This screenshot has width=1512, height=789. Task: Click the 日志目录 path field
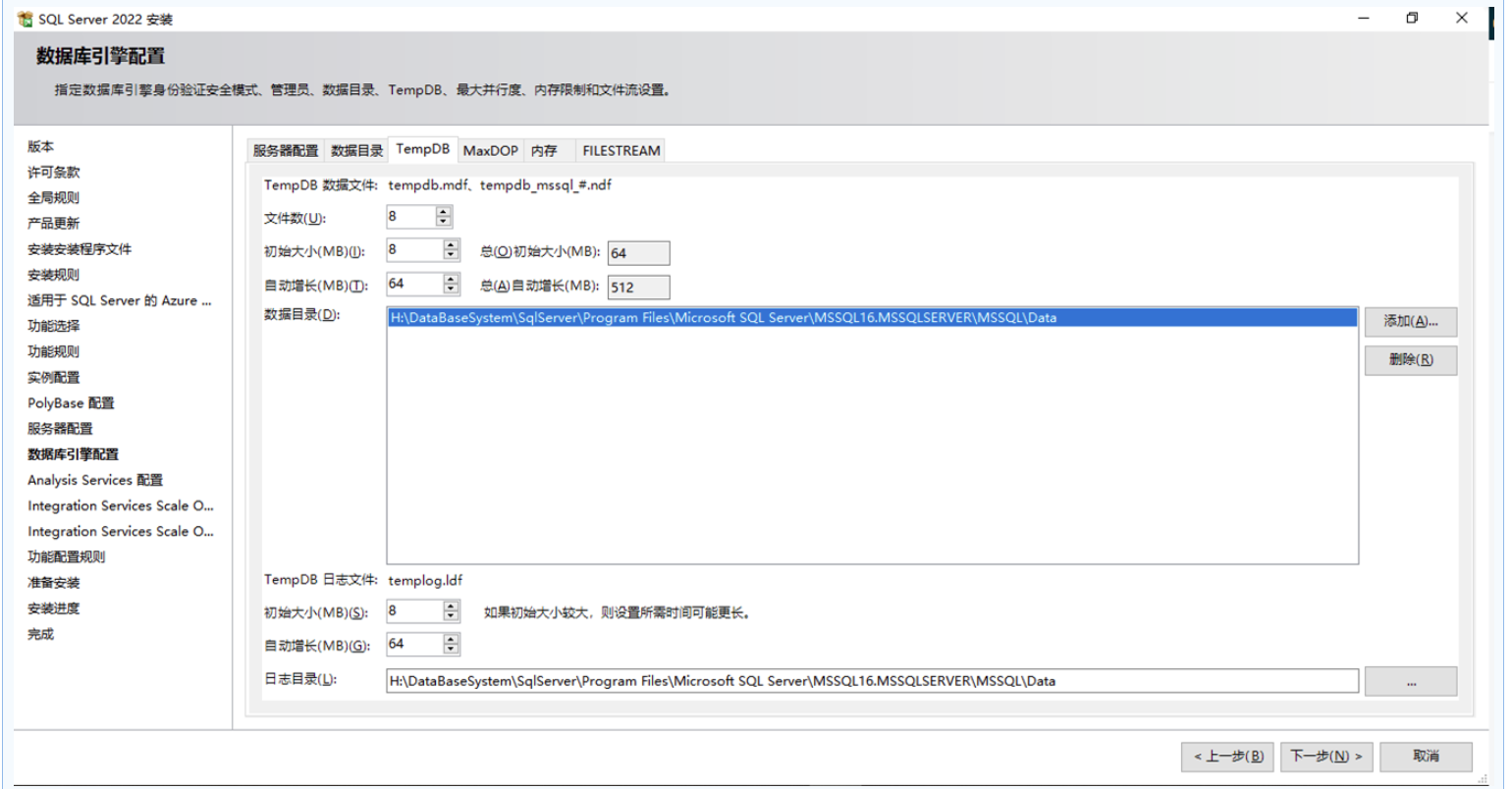(873, 680)
